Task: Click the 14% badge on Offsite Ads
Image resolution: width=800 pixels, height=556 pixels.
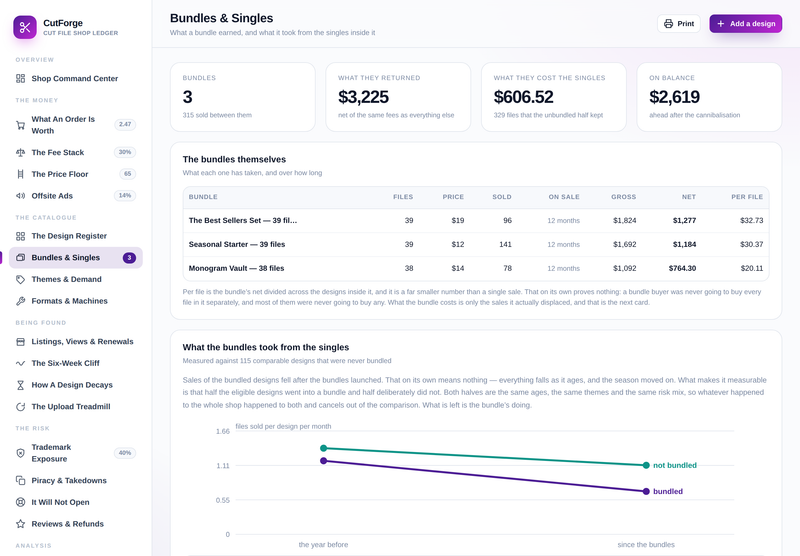Action: 125,196
